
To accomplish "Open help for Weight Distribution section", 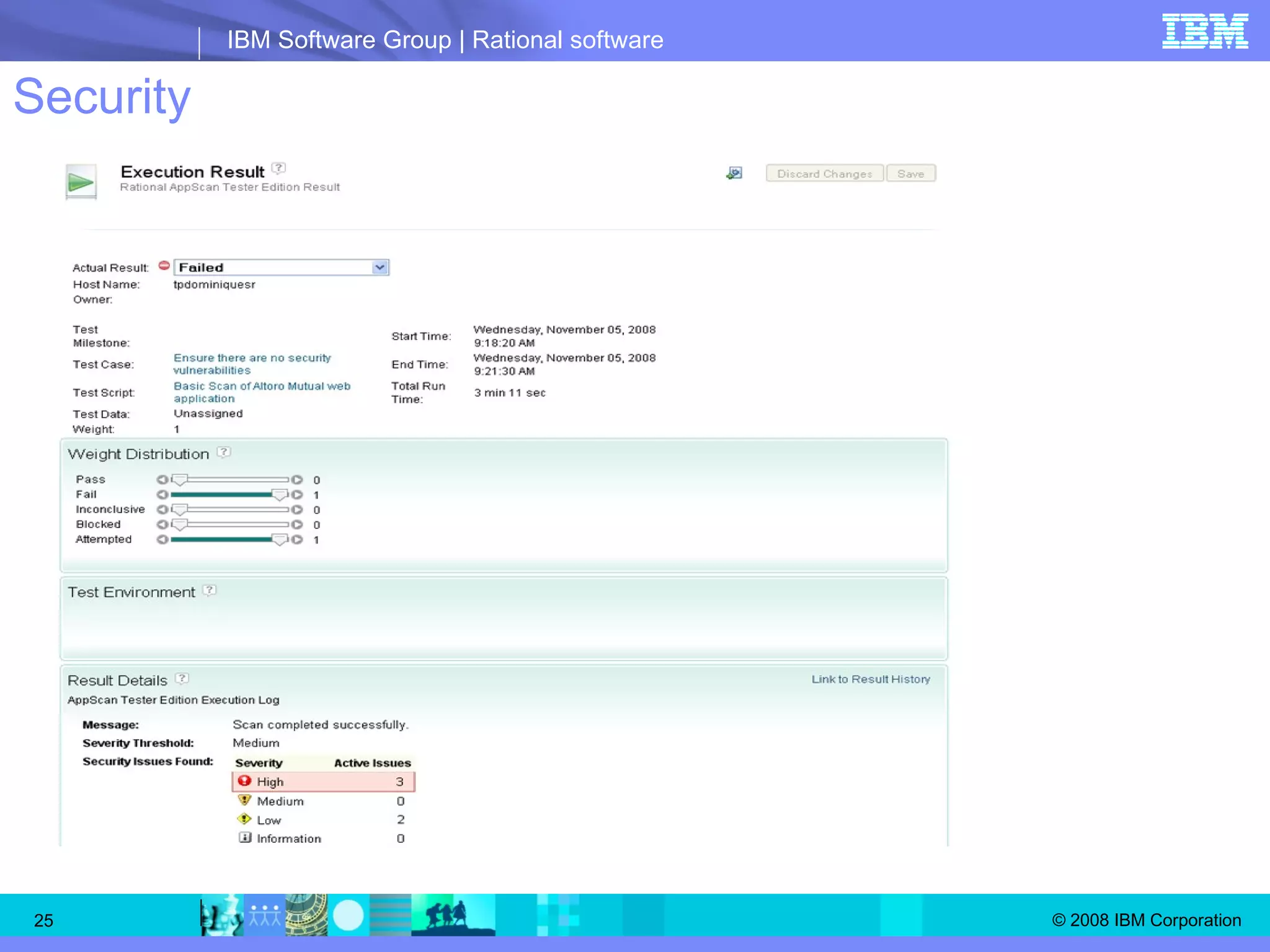I will click(x=224, y=452).
